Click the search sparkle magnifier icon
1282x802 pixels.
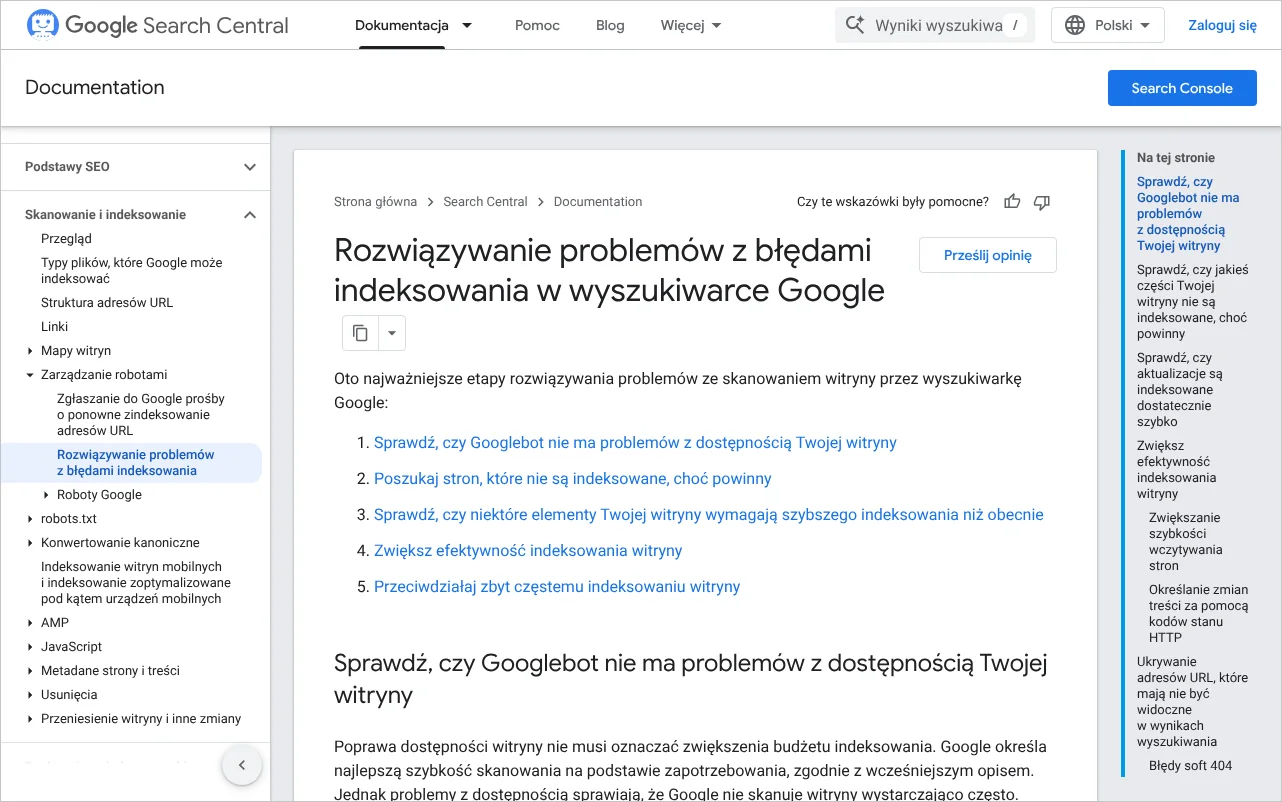coord(855,25)
